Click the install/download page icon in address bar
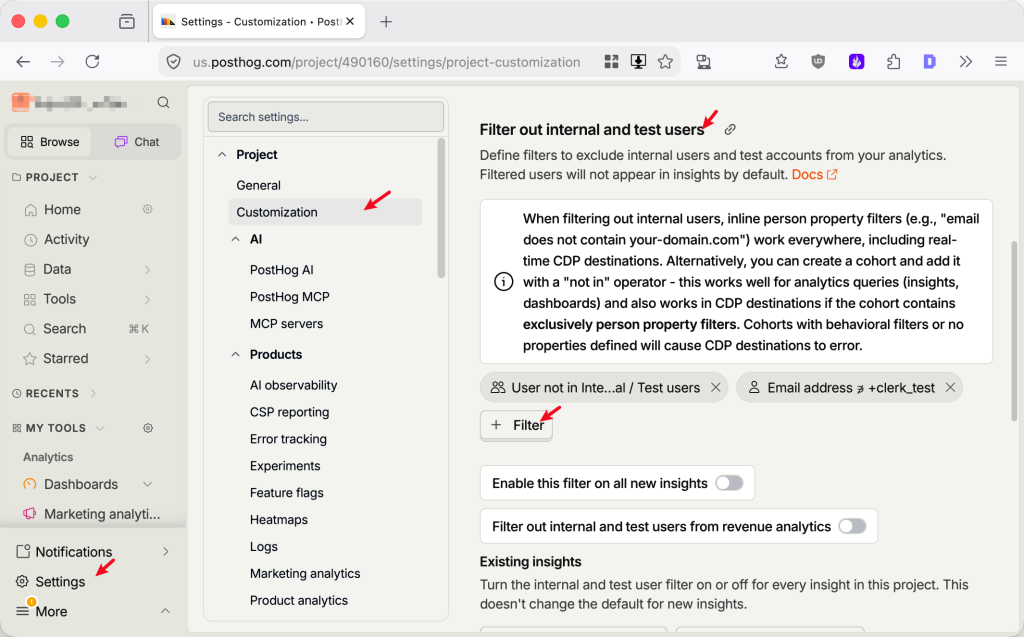1024x637 pixels. tap(638, 61)
